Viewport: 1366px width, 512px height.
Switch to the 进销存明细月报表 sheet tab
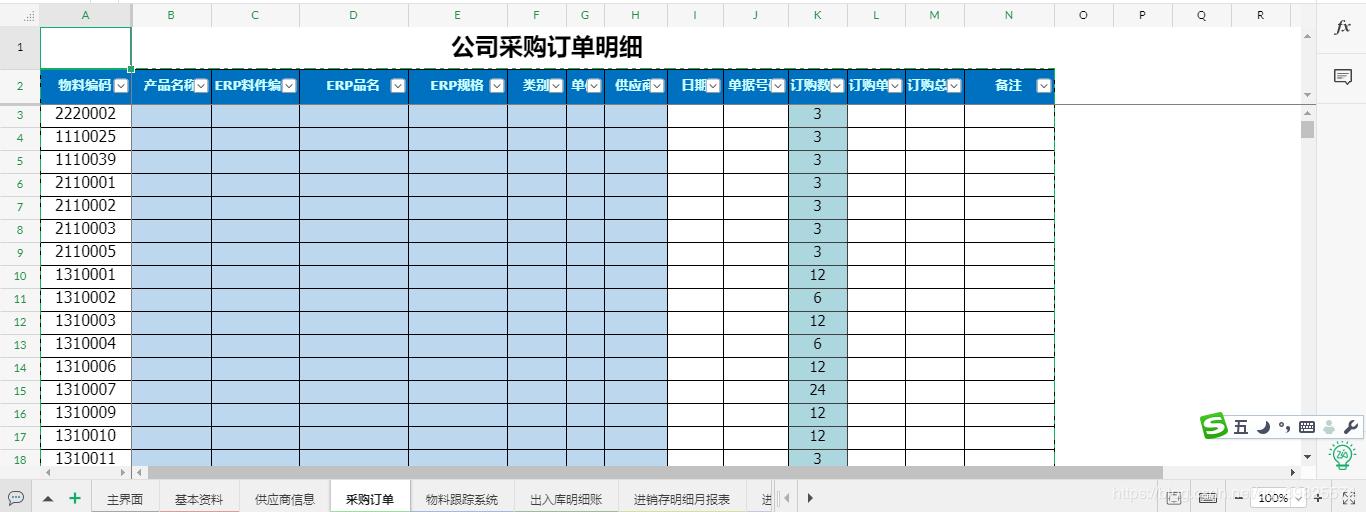click(x=682, y=499)
